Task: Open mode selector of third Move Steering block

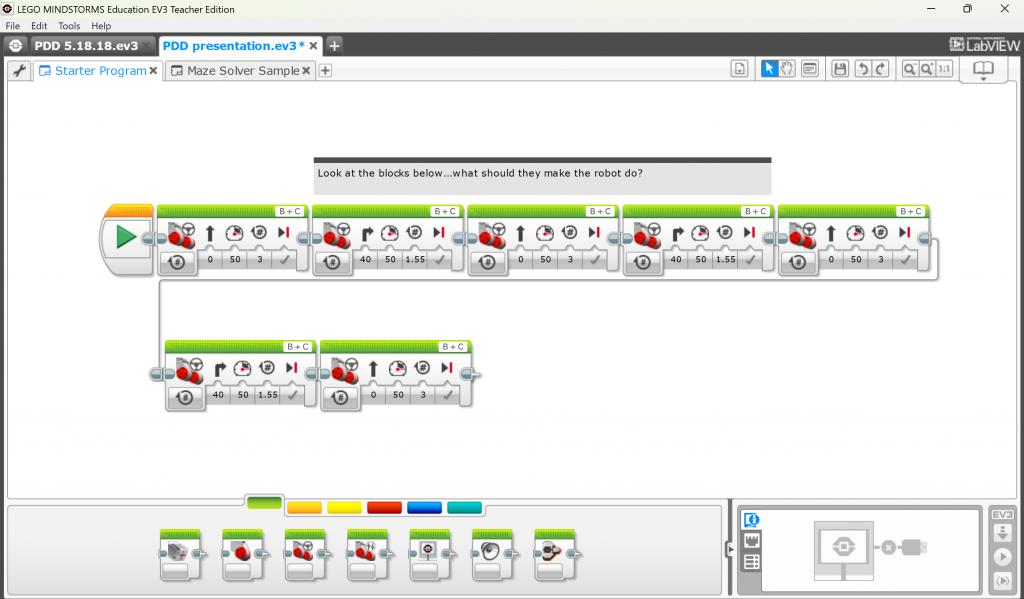Action: click(488, 263)
